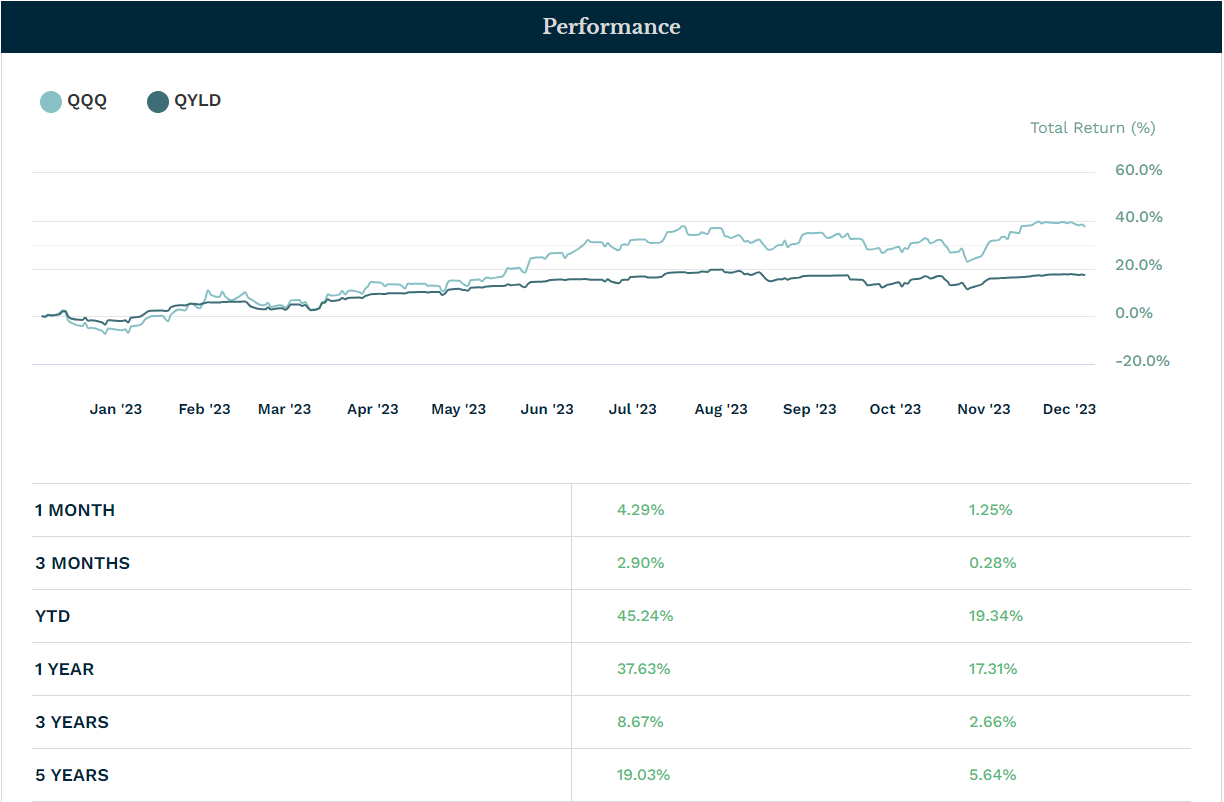Toggle the QQQ legend circle
Screen dimensions: 1224x802
tap(51, 101)
